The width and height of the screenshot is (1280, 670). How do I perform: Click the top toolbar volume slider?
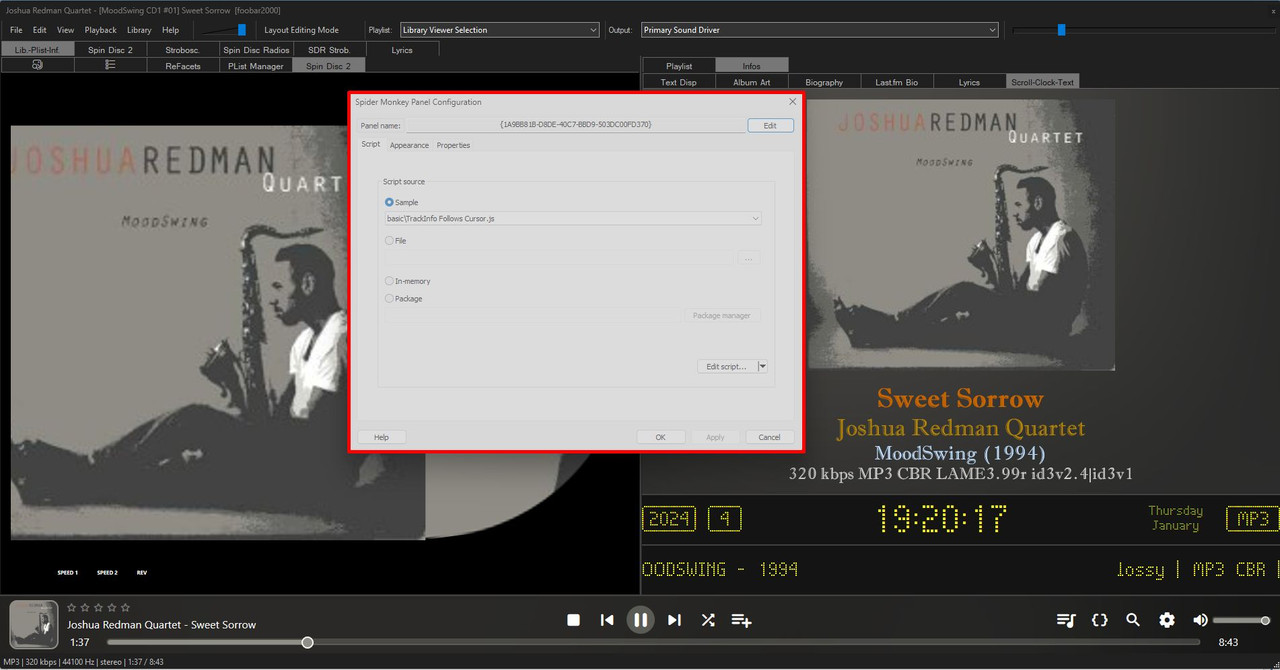click(x=241, y=30)
